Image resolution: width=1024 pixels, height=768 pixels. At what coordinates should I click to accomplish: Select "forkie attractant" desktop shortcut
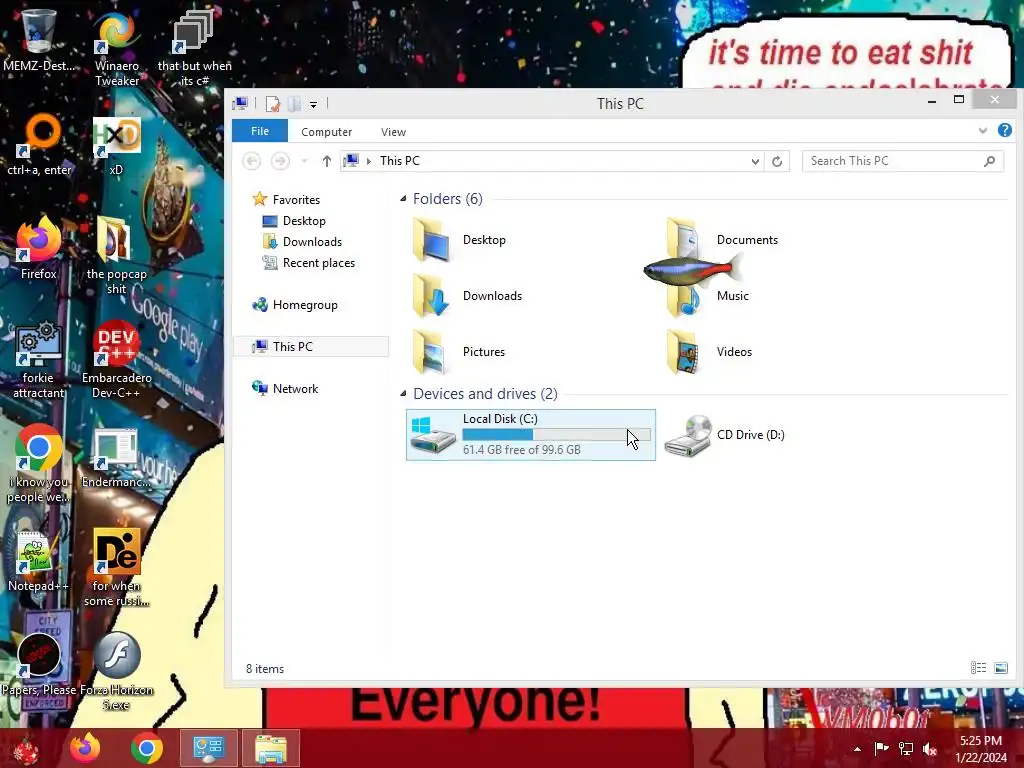(39, 359)
